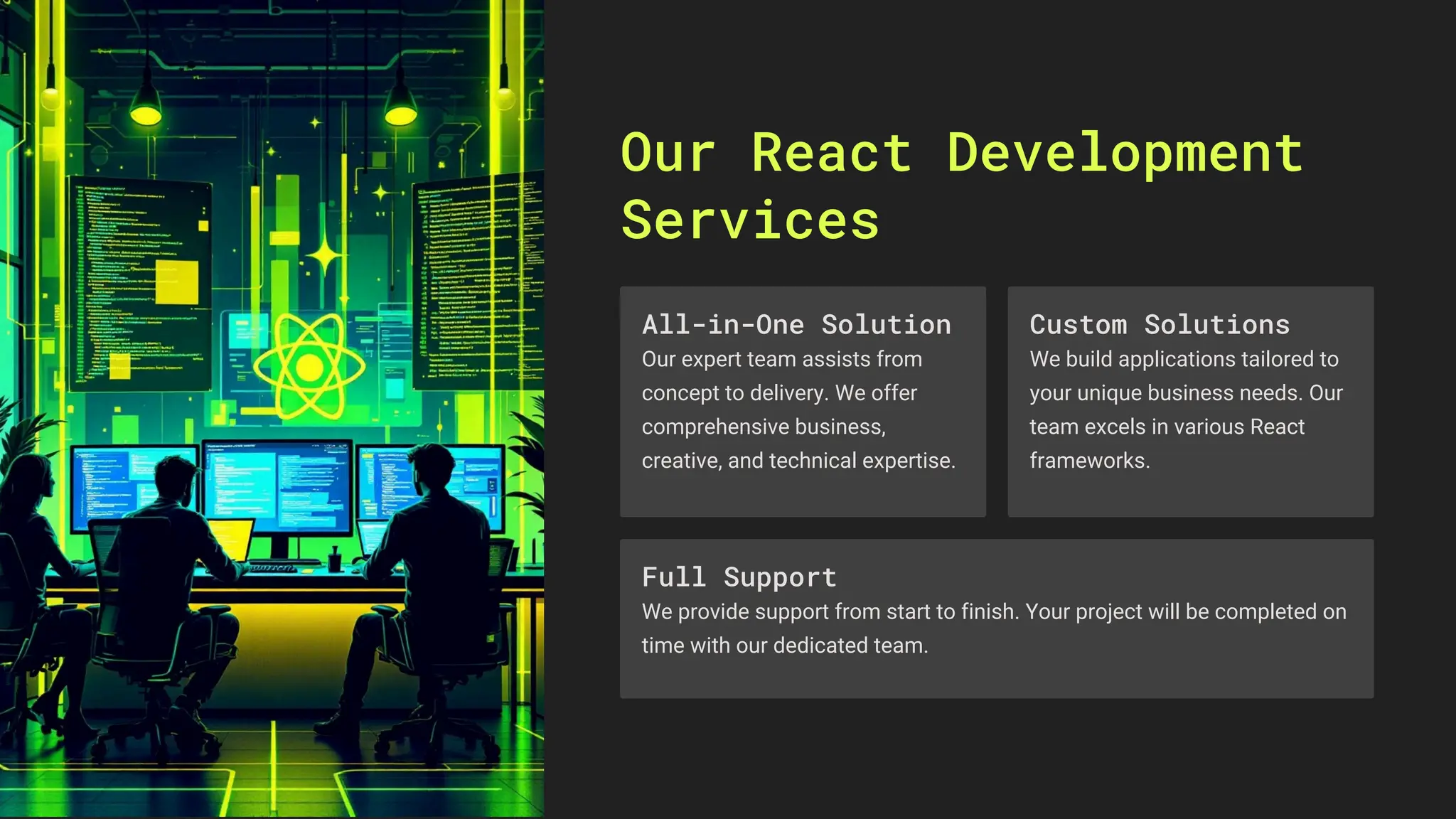The width and height of the screenshot is (1456, 819).
Task: Click the right hanging green lamp
Action: point(400,107)
